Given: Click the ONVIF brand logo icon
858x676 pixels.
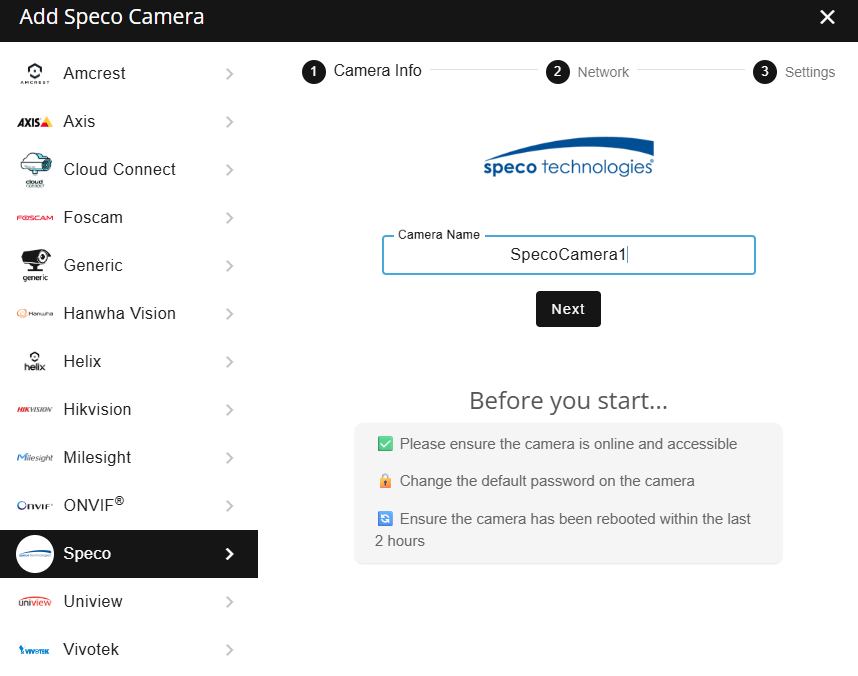Looking at the screenshot, I should 35,506.
